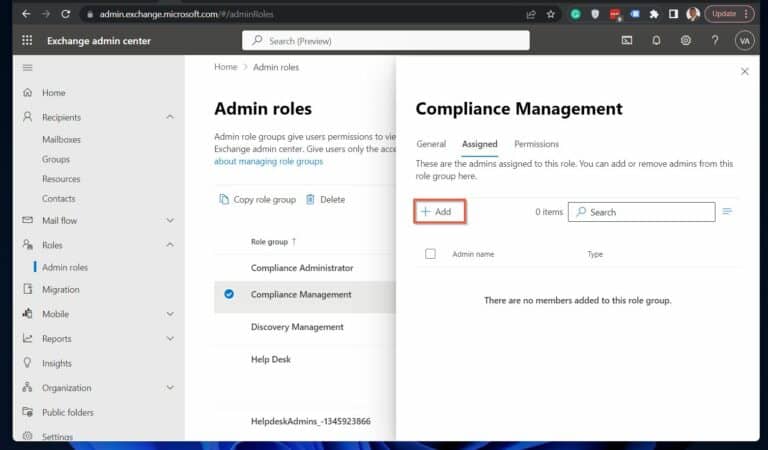Viewport: 768px width, 450px height.
Task: Click the shield extension icon
Action: (x=595, y=14)
